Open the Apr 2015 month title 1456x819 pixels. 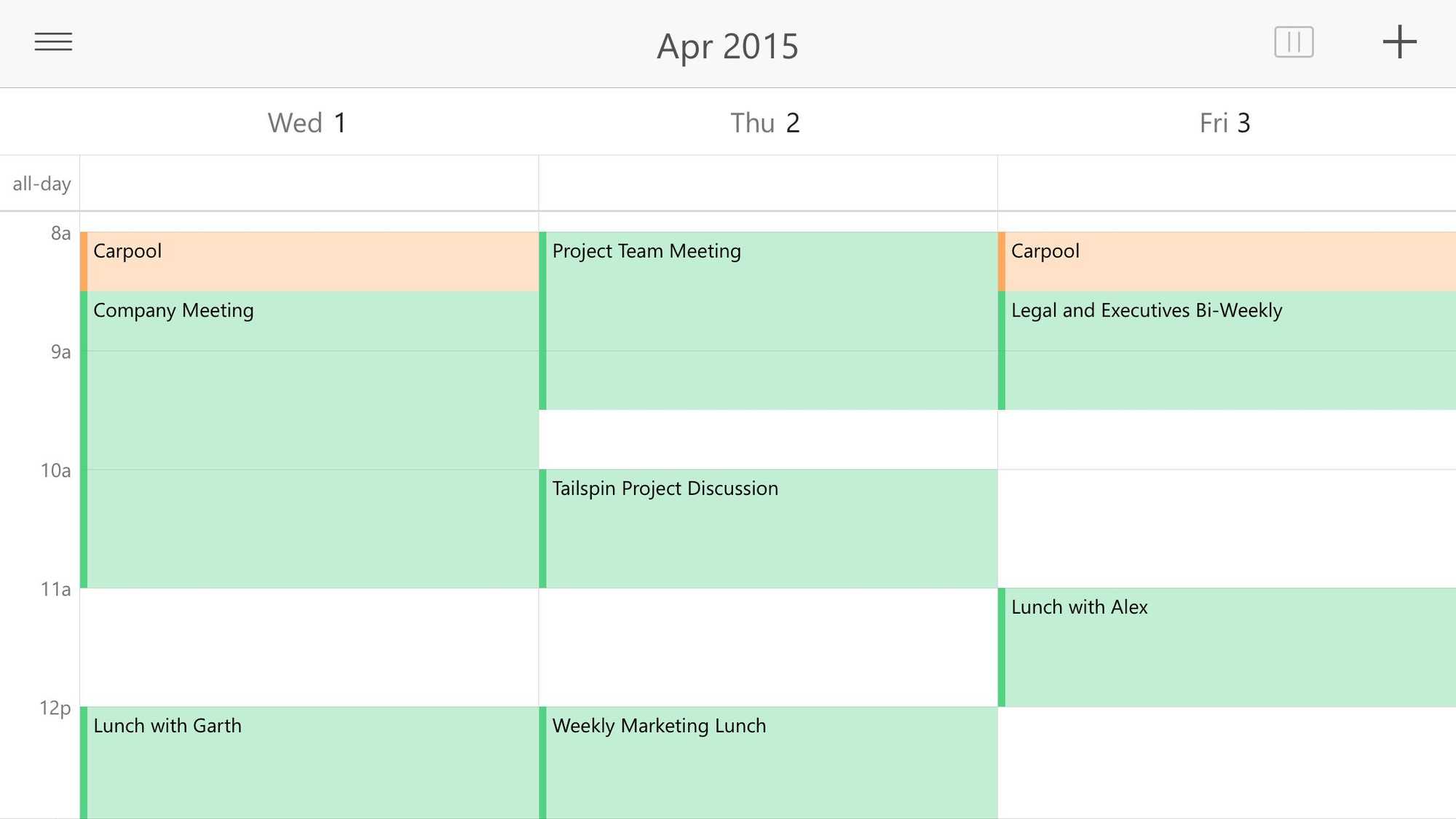(728, 46)
